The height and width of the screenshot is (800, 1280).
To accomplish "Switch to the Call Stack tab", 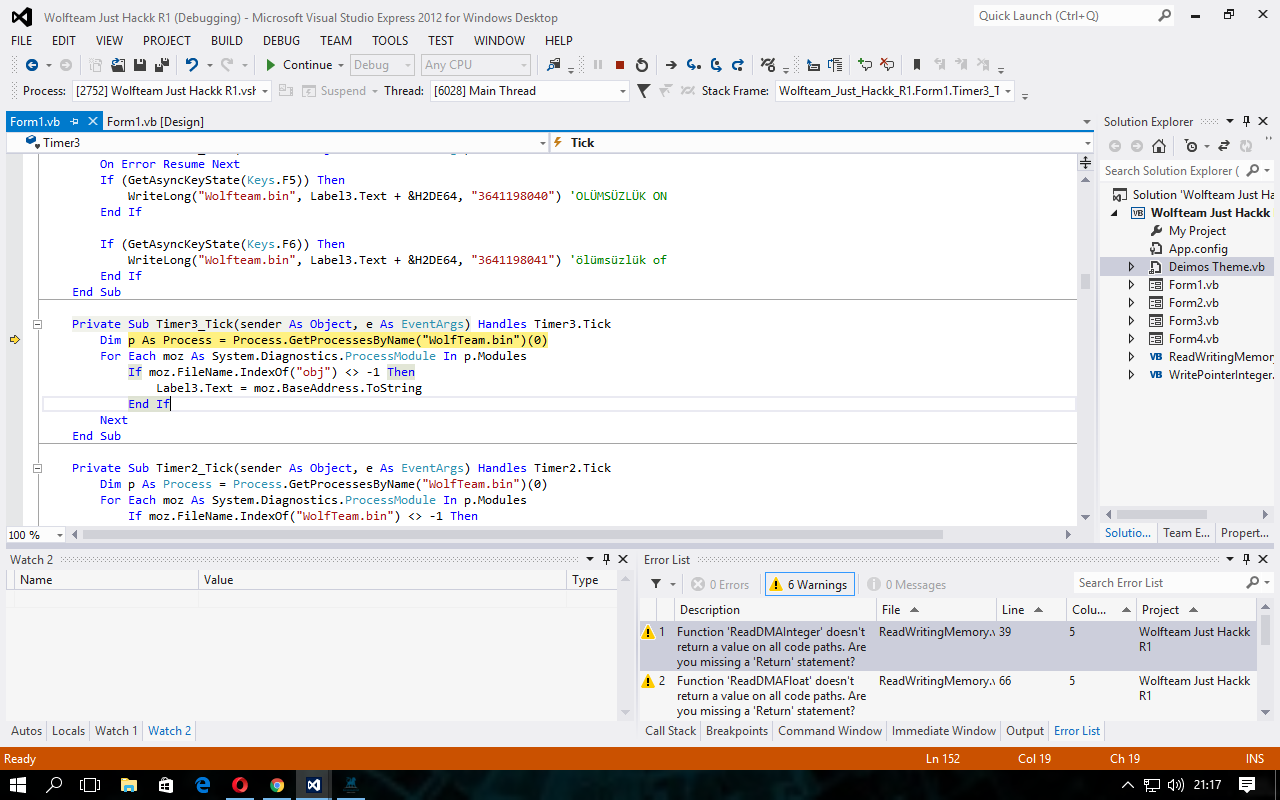I will [670, 731].
